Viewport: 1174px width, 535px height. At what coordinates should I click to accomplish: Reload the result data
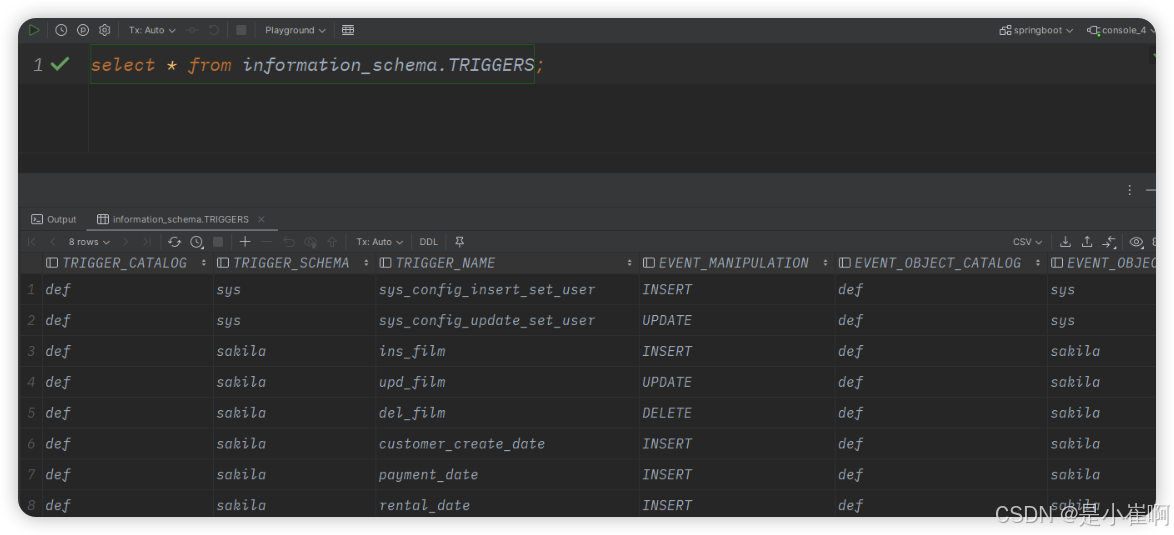(174, 242)
